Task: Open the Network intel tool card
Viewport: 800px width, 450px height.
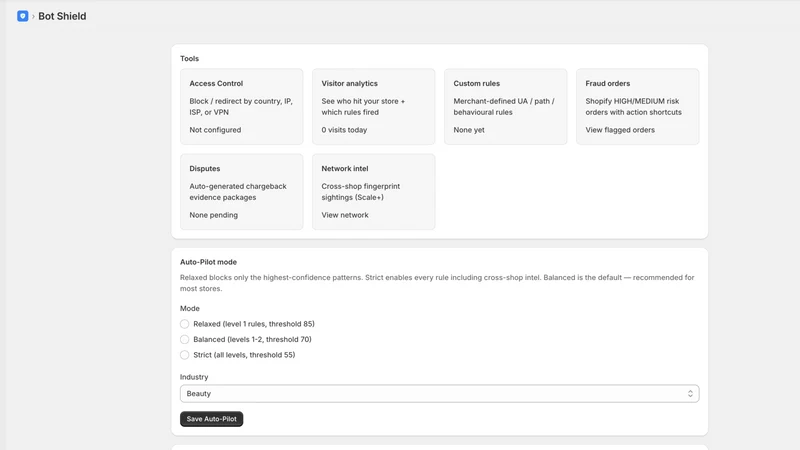Action: tap(373, 192)
